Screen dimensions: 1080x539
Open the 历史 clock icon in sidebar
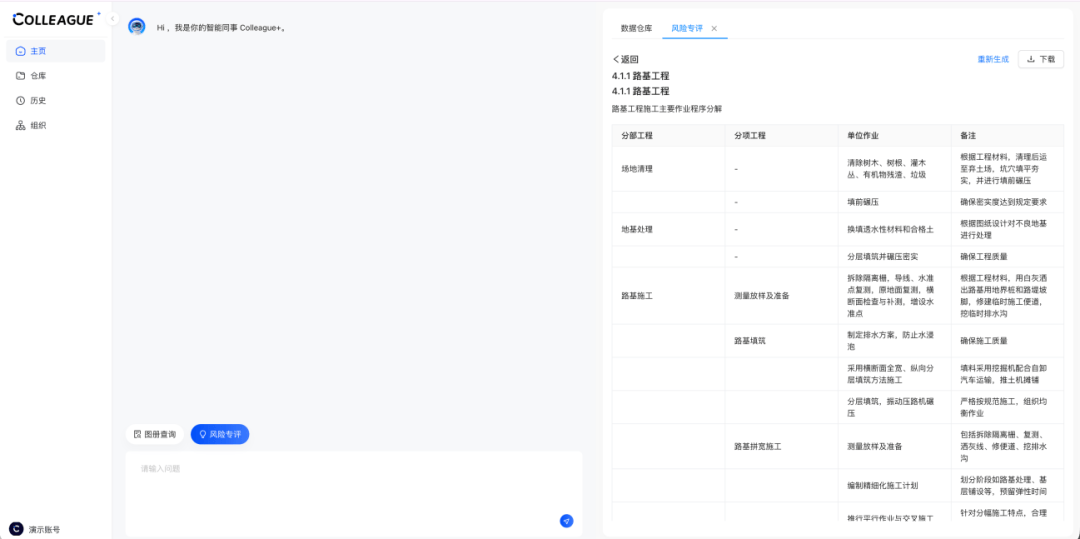point(21,101)
